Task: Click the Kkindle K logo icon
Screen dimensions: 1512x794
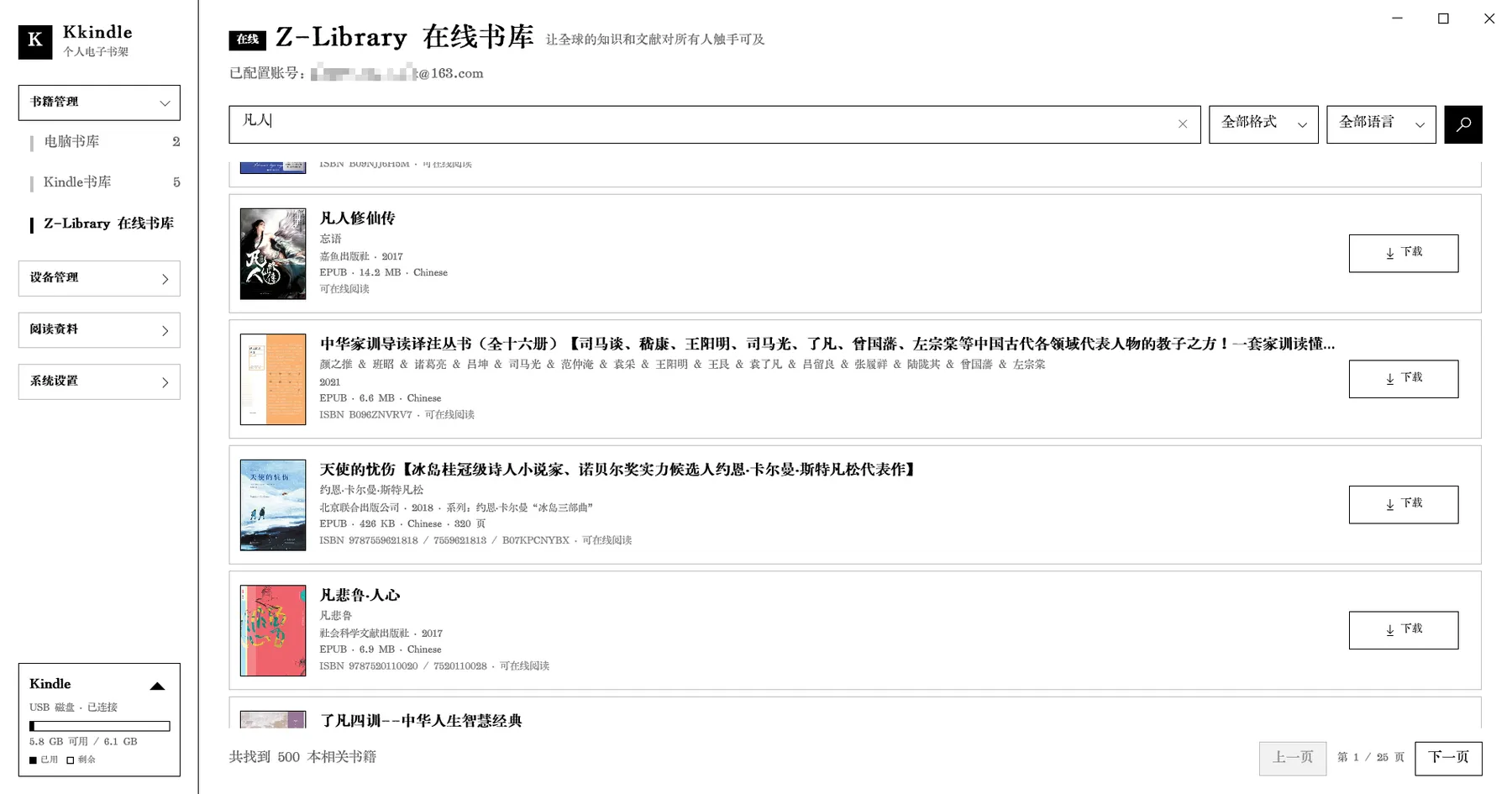Action: 35,41
